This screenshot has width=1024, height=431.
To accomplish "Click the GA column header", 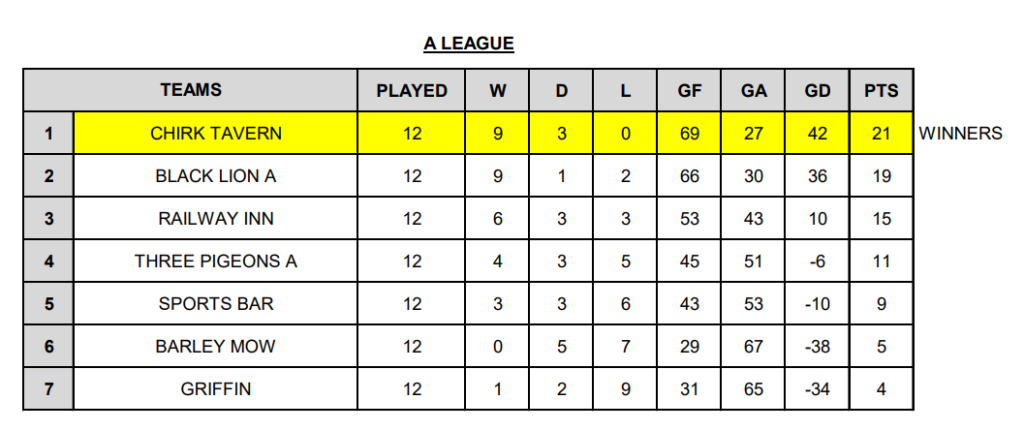I will point(754,91).
